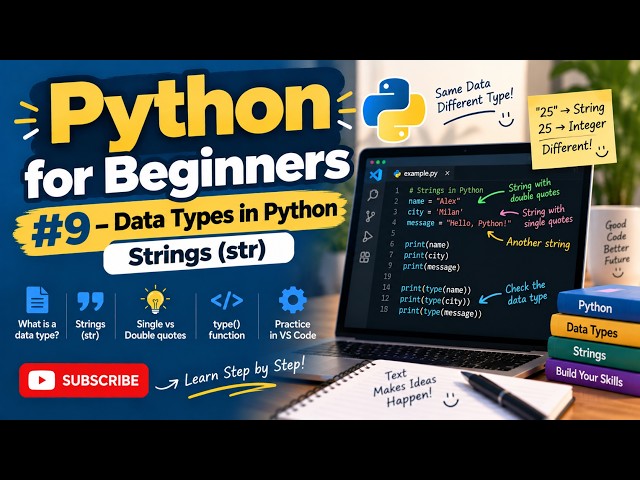Click the blue 'Python' book spine

pyautogui.click(x=598, y=304)
